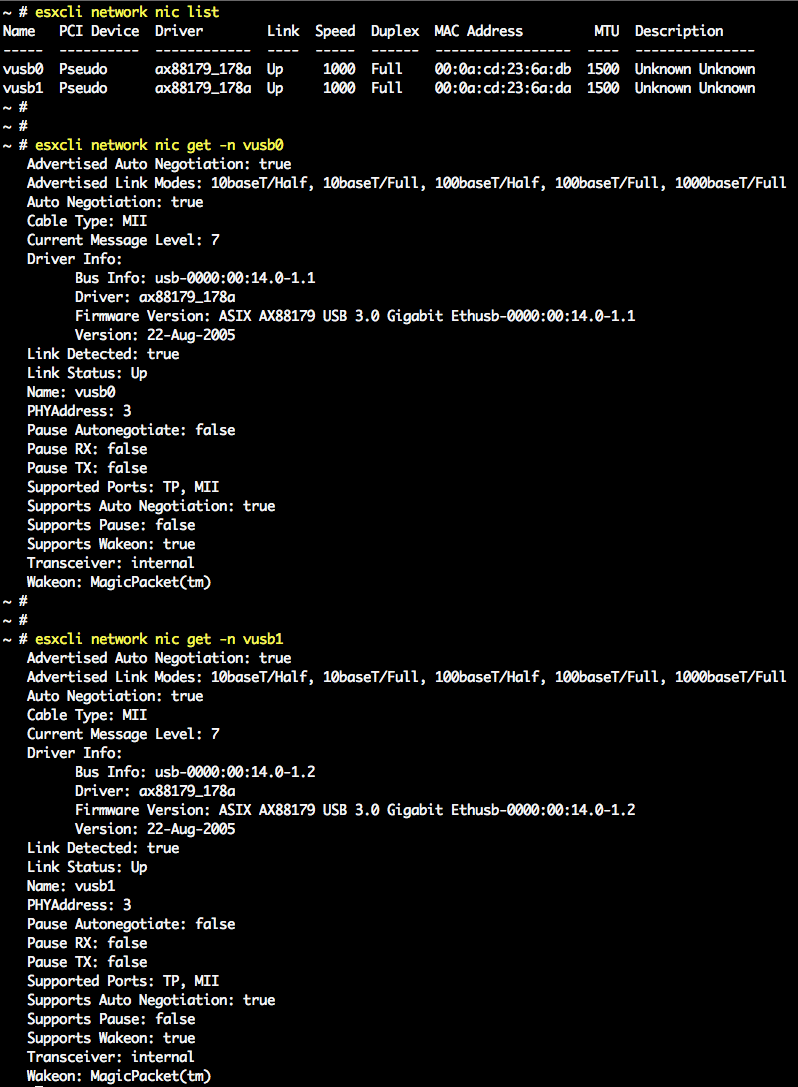Click the "Name: vusb0" output line
Screen dimensions: 798x1087
point(71,392)
